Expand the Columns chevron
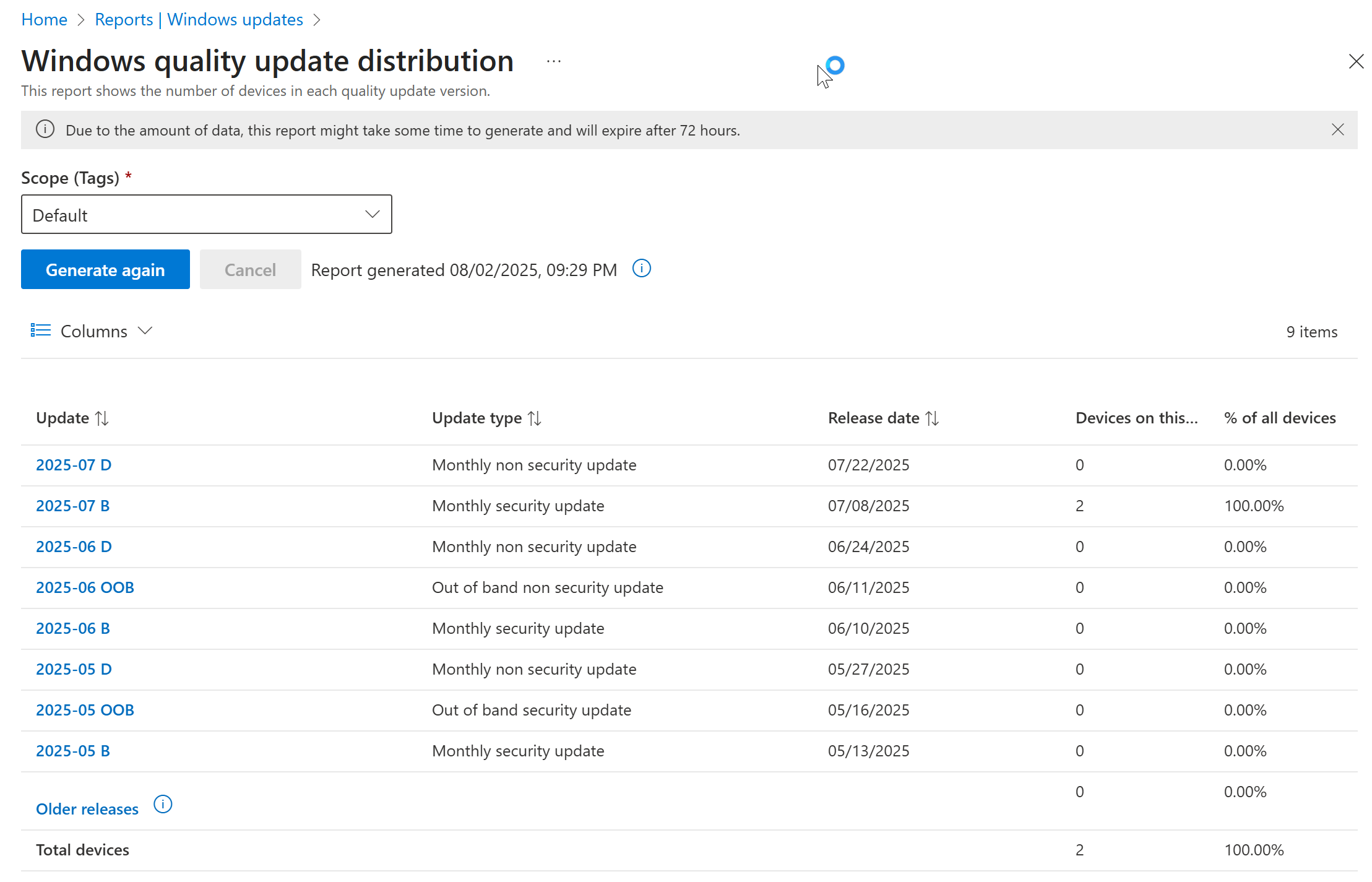Screen dimensions: 1372x882 [x=145, y=331]
